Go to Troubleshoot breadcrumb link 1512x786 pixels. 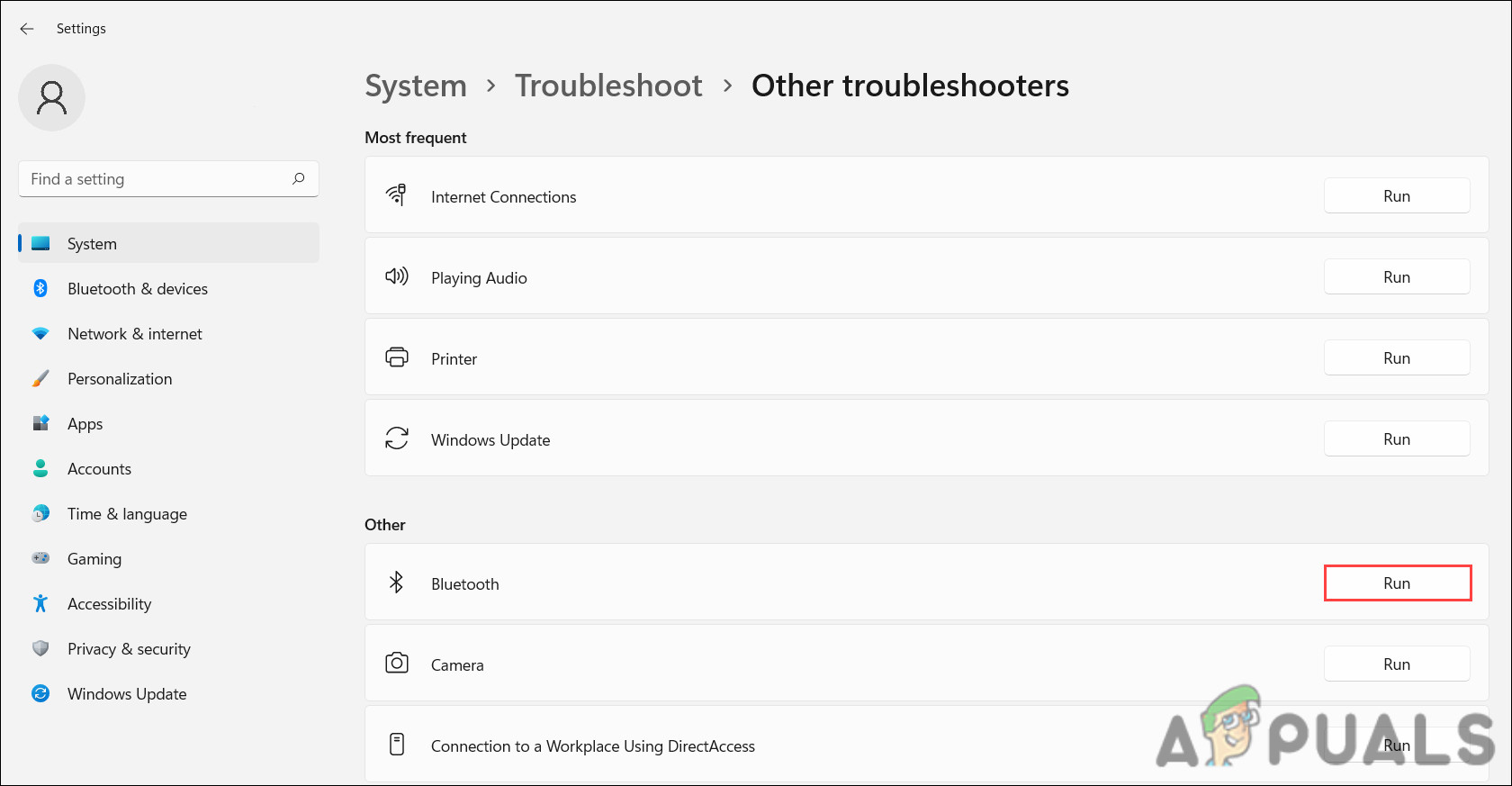608,86
